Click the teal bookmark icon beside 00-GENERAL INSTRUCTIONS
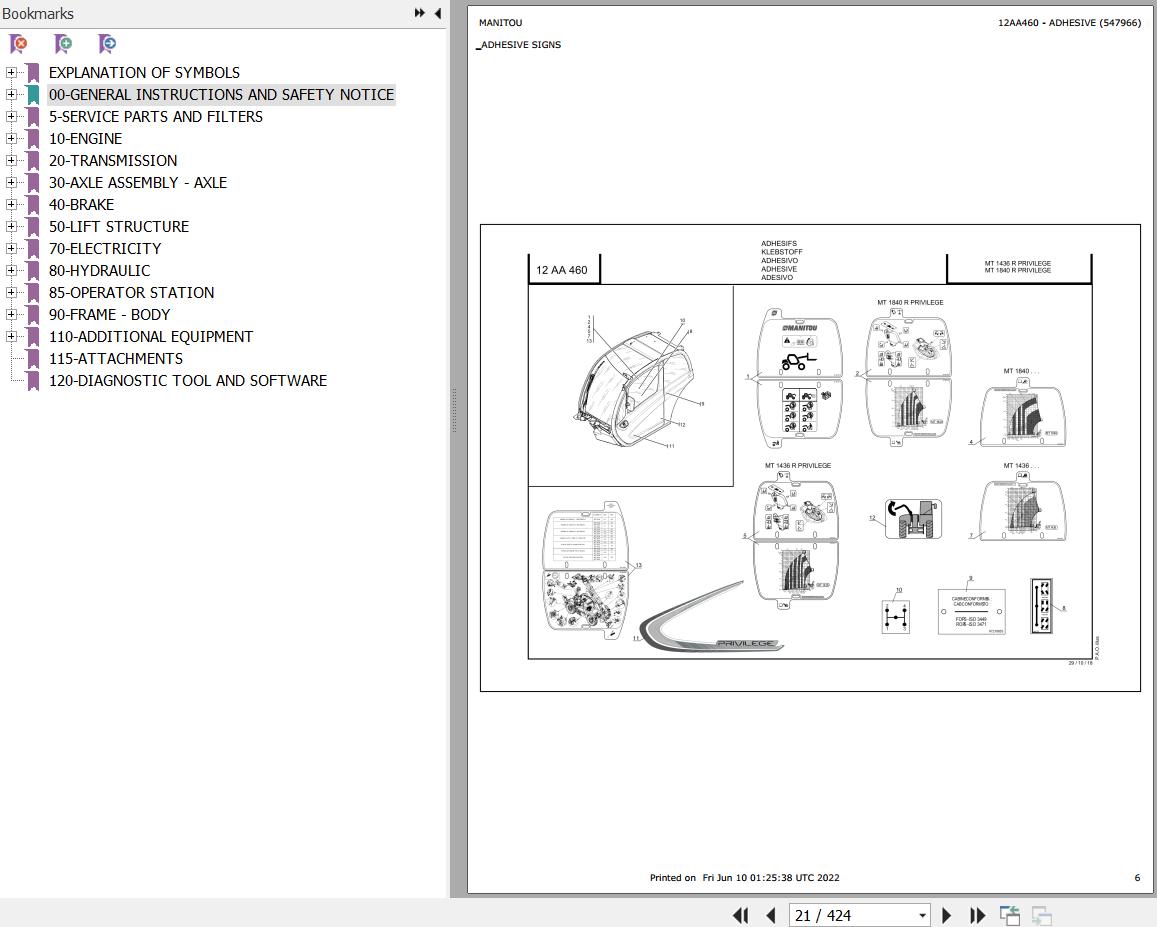1157x927 pixels. 32,94
